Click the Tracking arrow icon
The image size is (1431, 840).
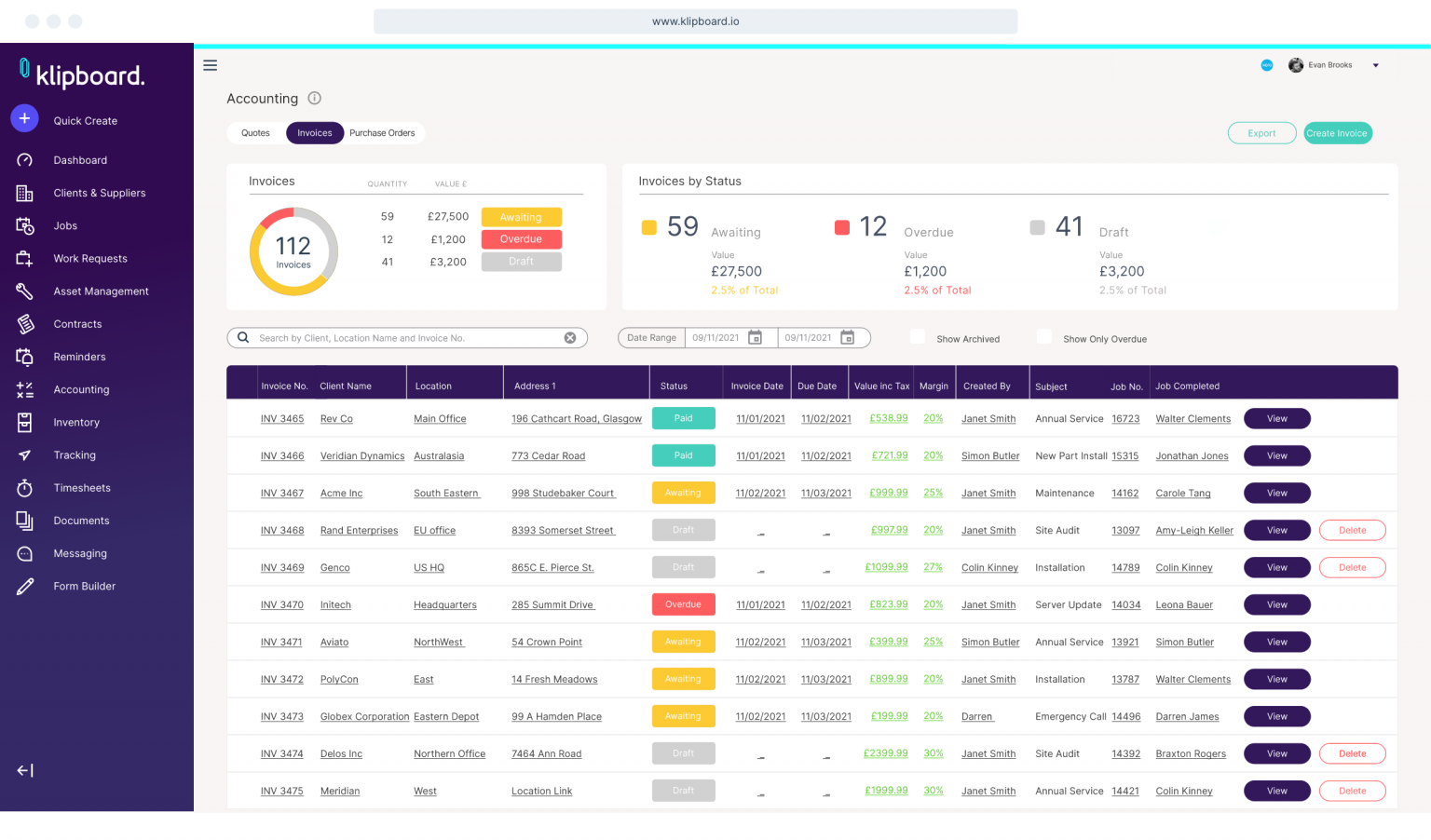(25, 455)
